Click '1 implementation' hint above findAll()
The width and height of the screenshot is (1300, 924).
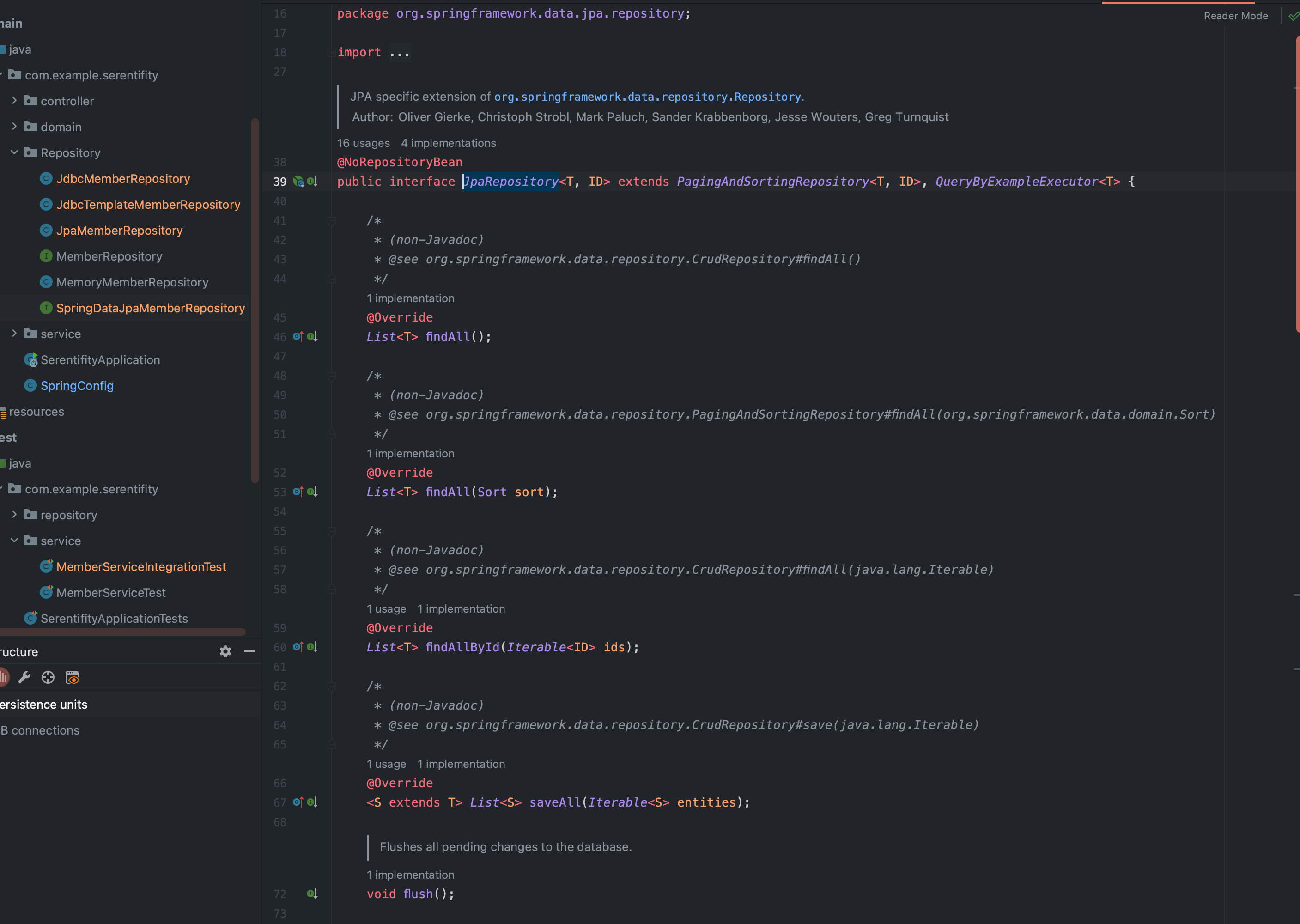click(x=410, y=298)
